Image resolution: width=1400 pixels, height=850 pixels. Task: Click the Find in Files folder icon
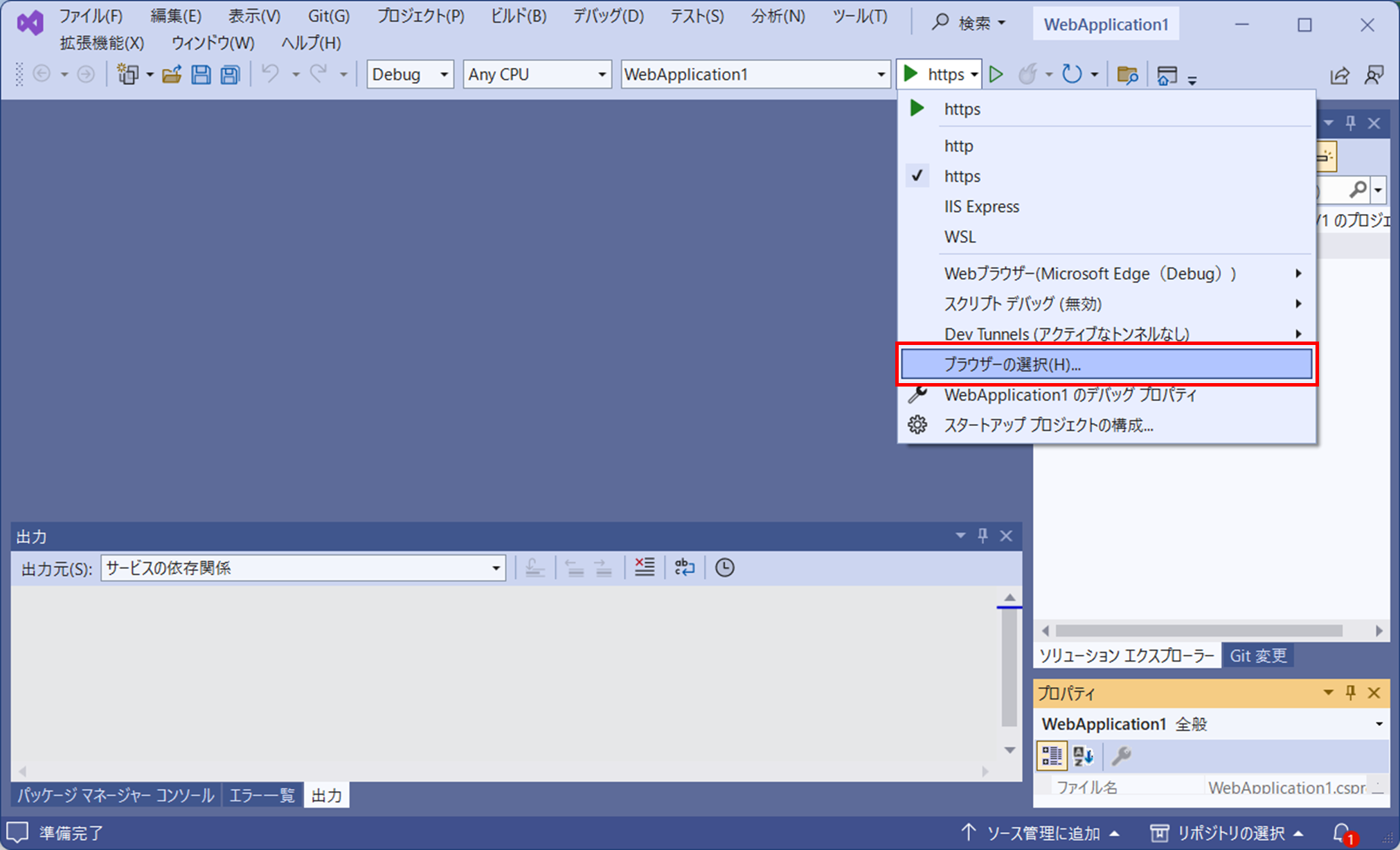[x=1127, y=74]
